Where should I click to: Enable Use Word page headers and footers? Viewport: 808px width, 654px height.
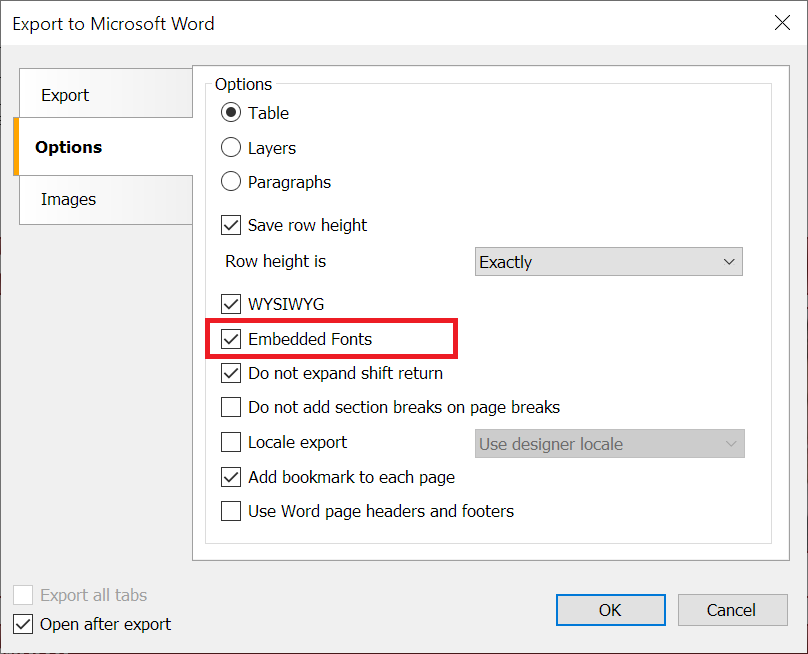231,511
